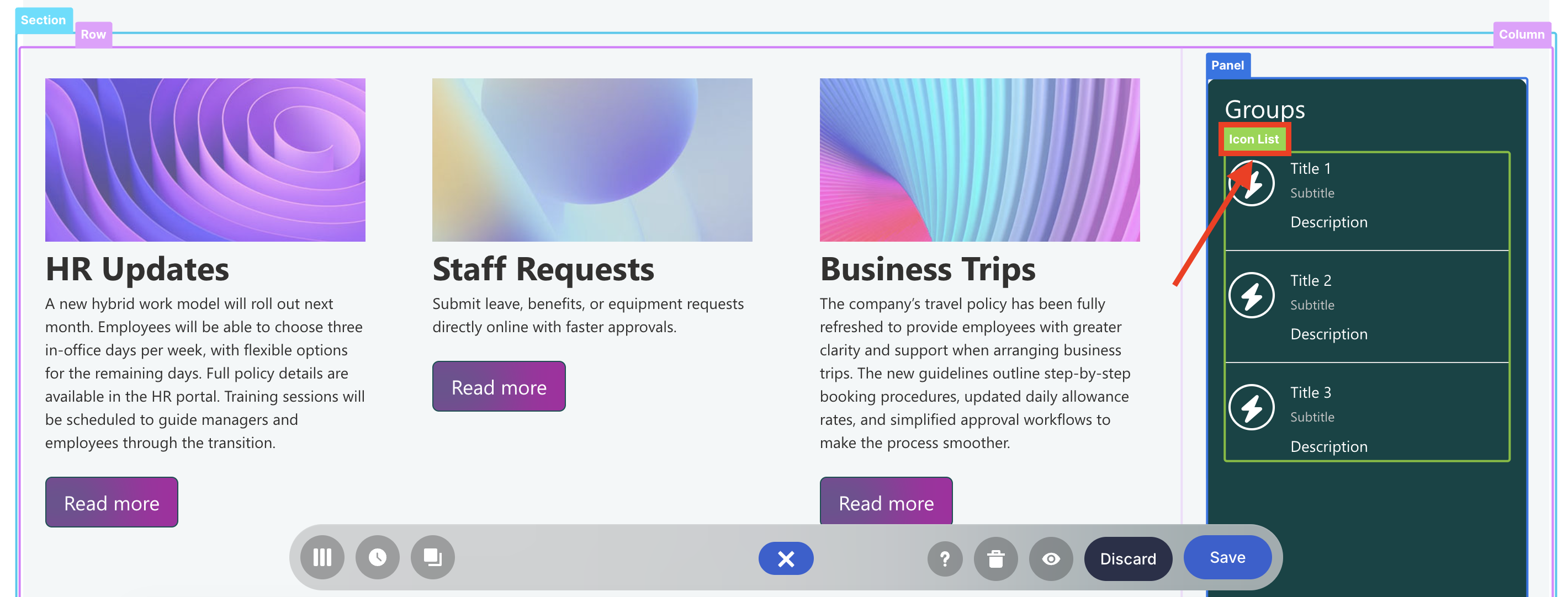1568x597 pixels.
Task: Click the Business Trips striped image
Action: [x=979, y=159]
